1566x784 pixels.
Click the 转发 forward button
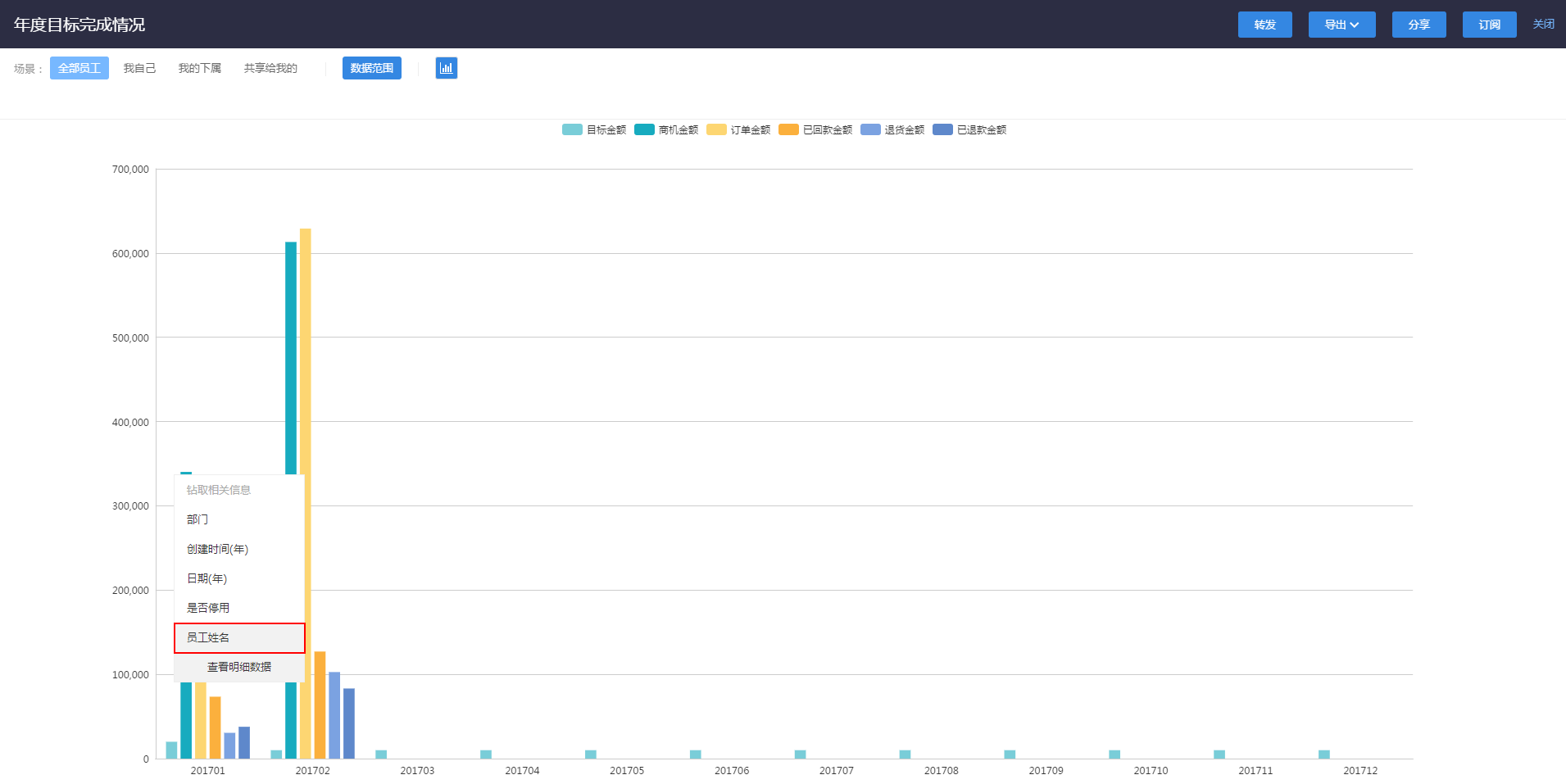point(1264,25)
